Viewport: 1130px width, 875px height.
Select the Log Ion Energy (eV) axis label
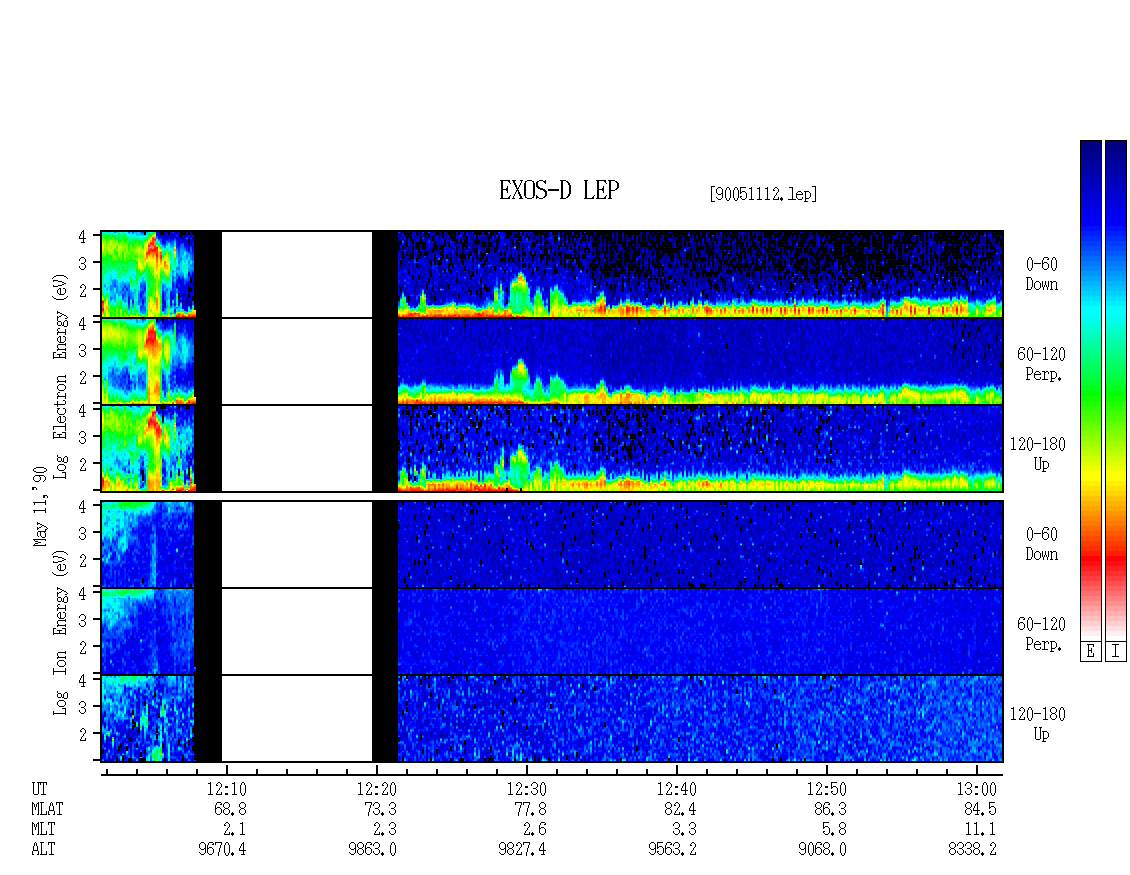pyautogui.click(x=60, y=633)
